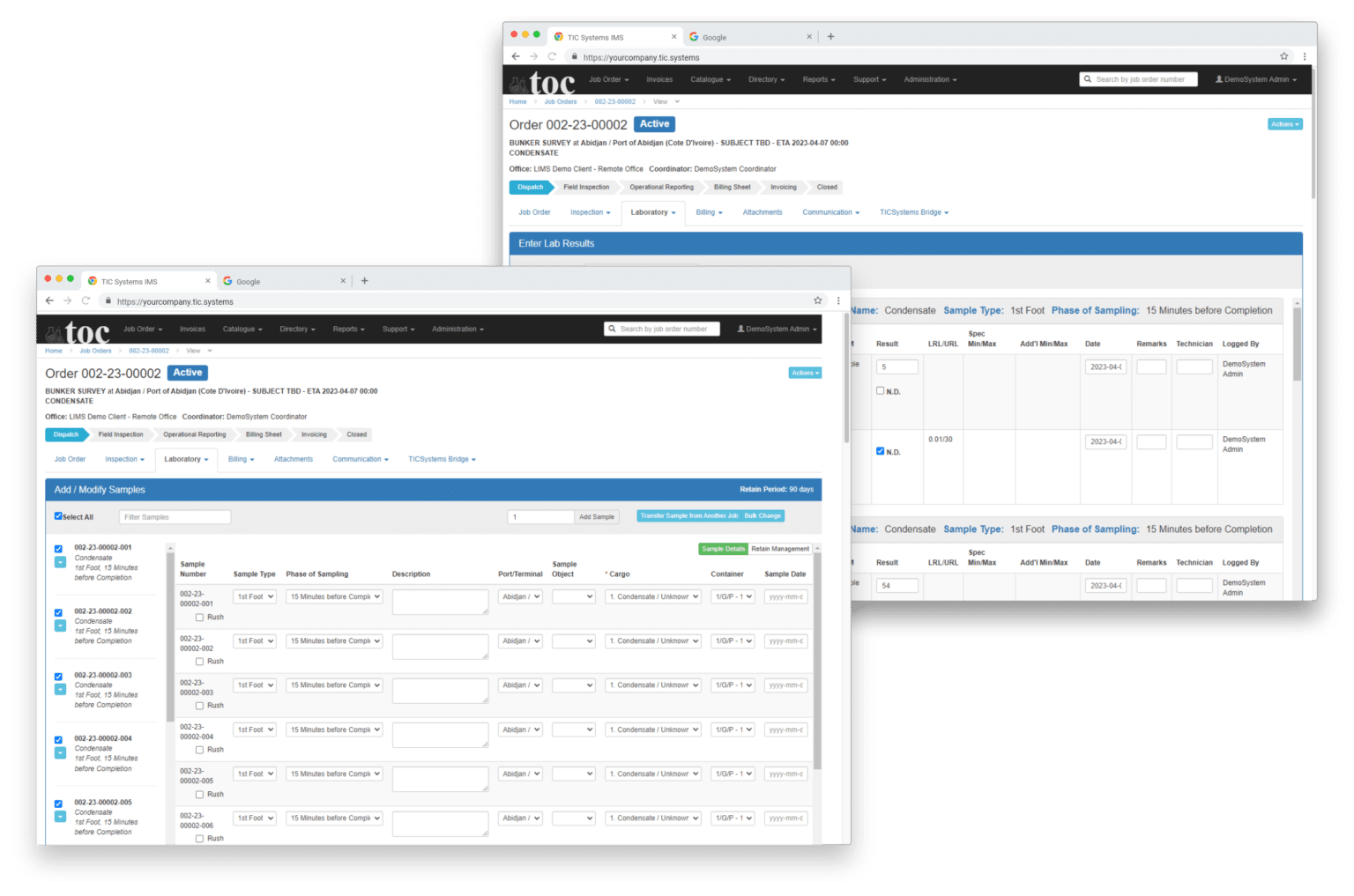This screenshot has height=896, width=1354.
Task: Click the blue arrow icon under sample 002-23-00002-003
Action: [60, 690]
